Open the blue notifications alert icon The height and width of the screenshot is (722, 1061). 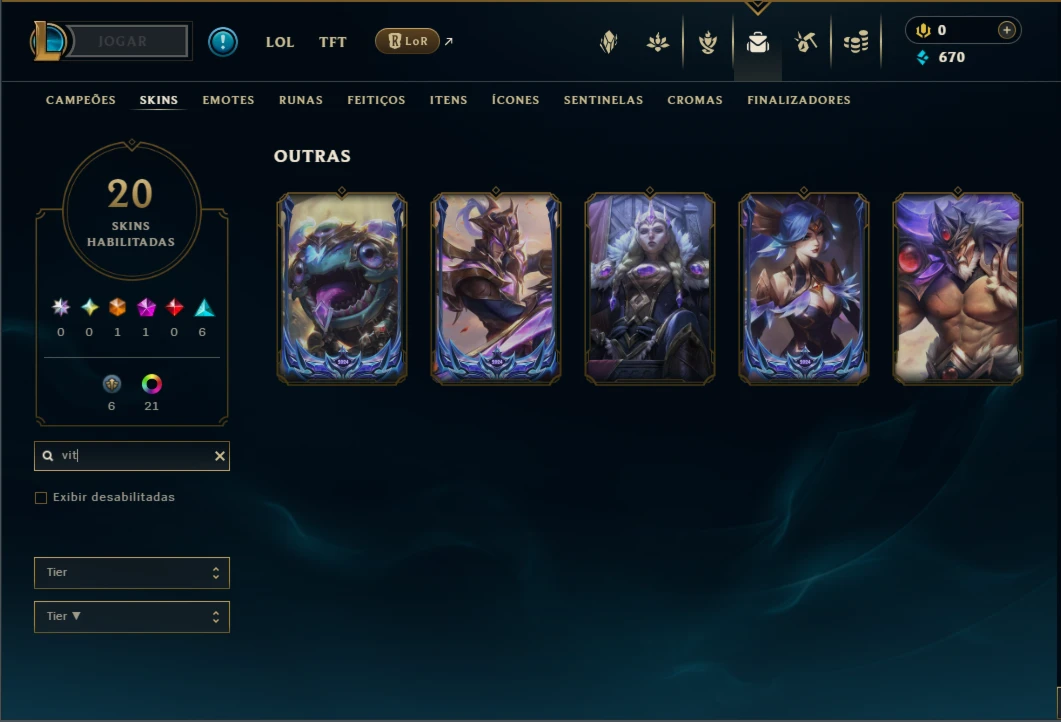point(223,42)
